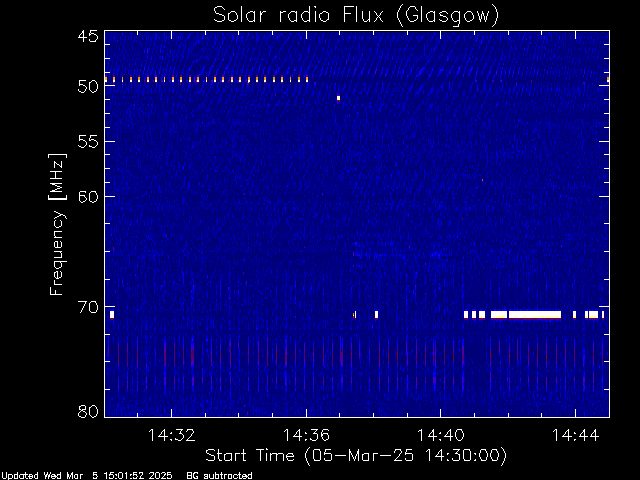Click the isolated white spot near 51 MHz
640x480 pixels.
pos(338,98)
